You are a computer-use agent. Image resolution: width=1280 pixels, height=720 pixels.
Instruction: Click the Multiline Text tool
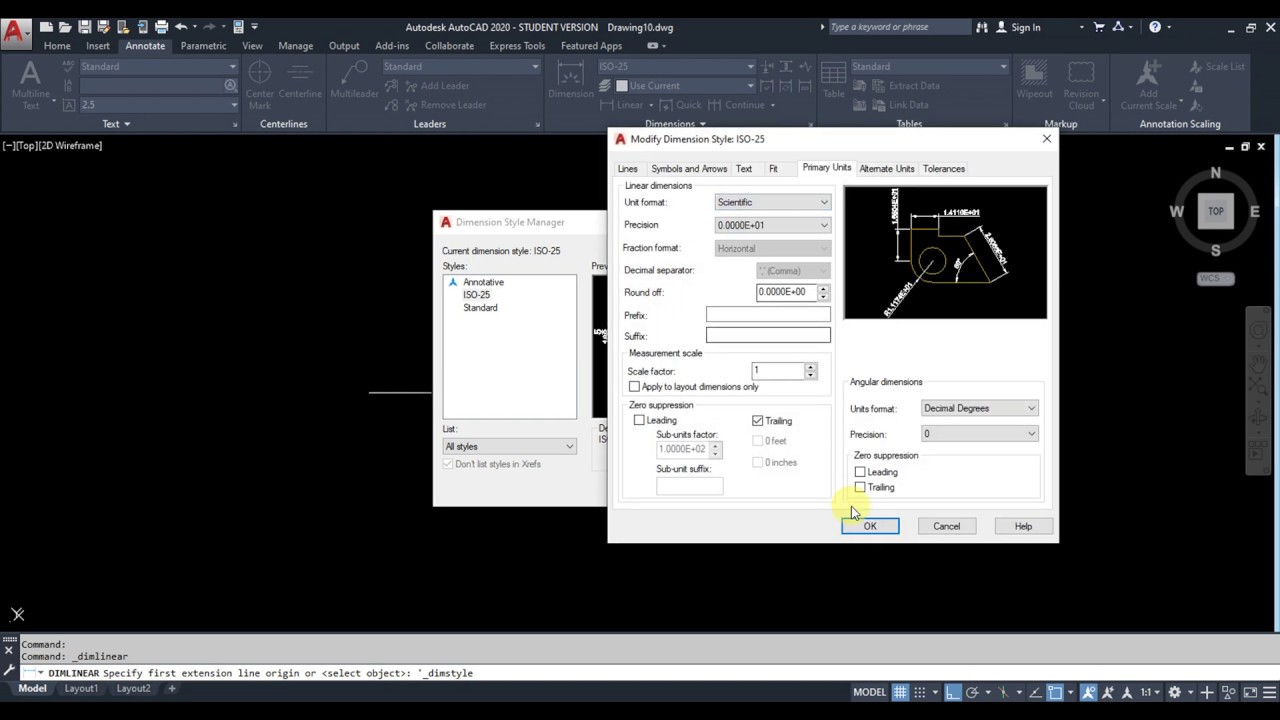[x=31, y=85]
